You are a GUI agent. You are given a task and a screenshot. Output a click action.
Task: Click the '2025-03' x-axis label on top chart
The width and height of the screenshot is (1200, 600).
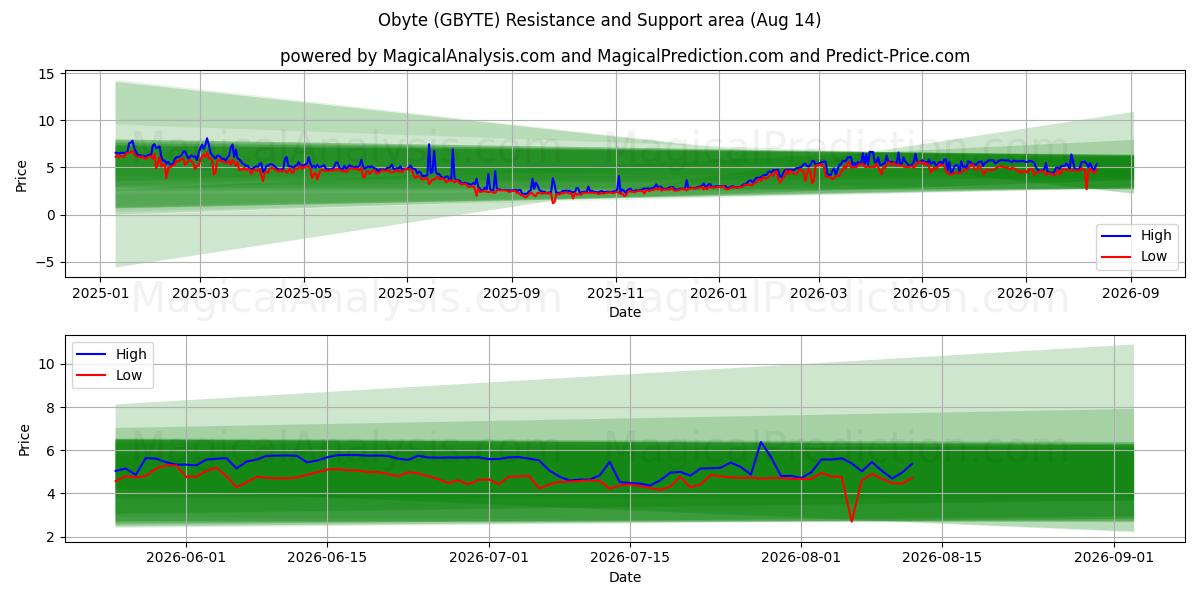[200, 294]
